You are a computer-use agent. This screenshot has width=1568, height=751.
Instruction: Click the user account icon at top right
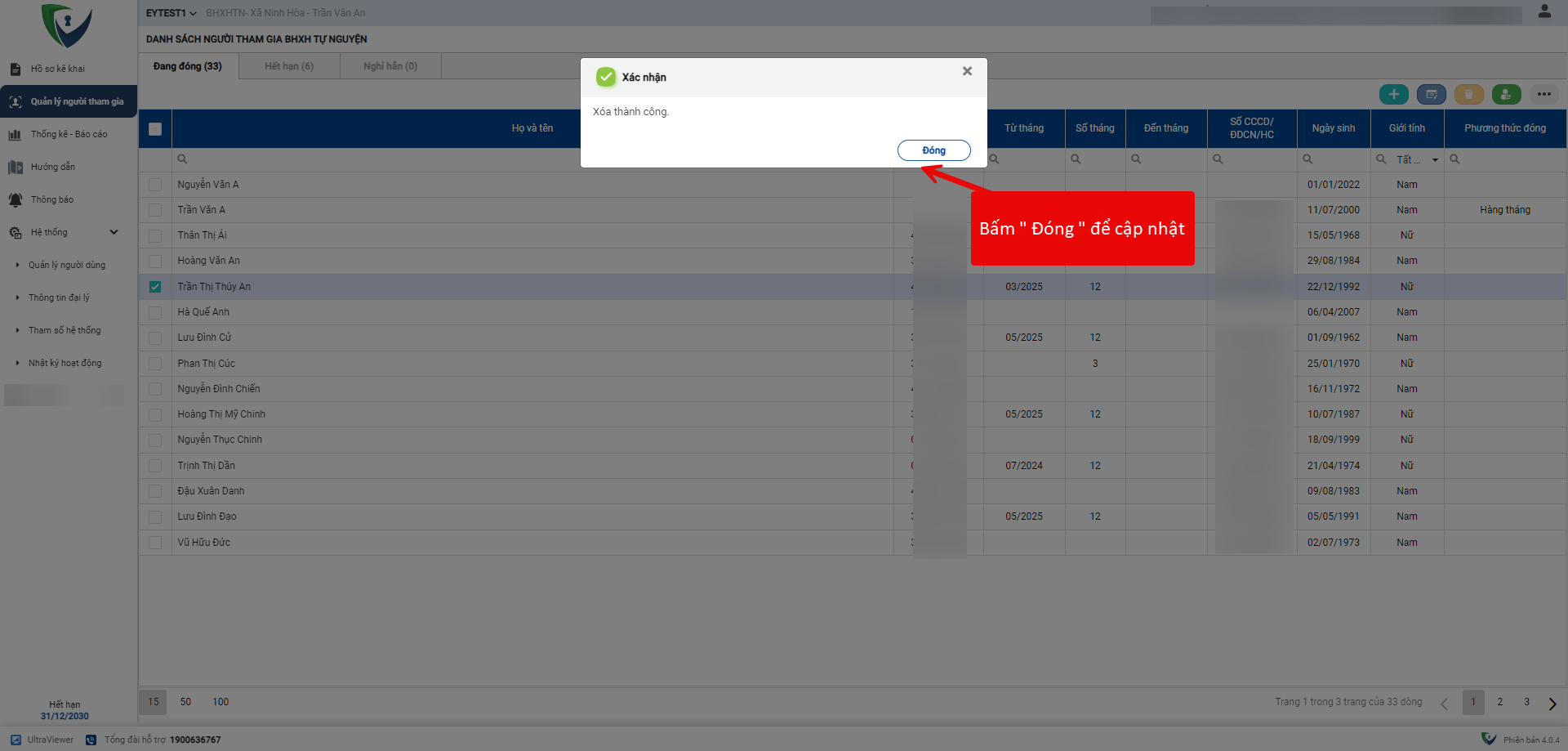point(1543,11)
